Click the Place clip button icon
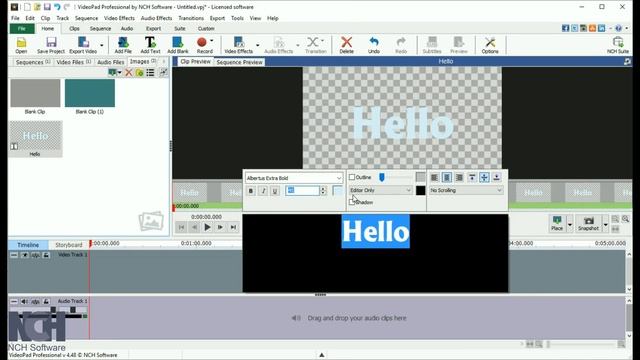The image size is (640, 360). coord(557,223)
